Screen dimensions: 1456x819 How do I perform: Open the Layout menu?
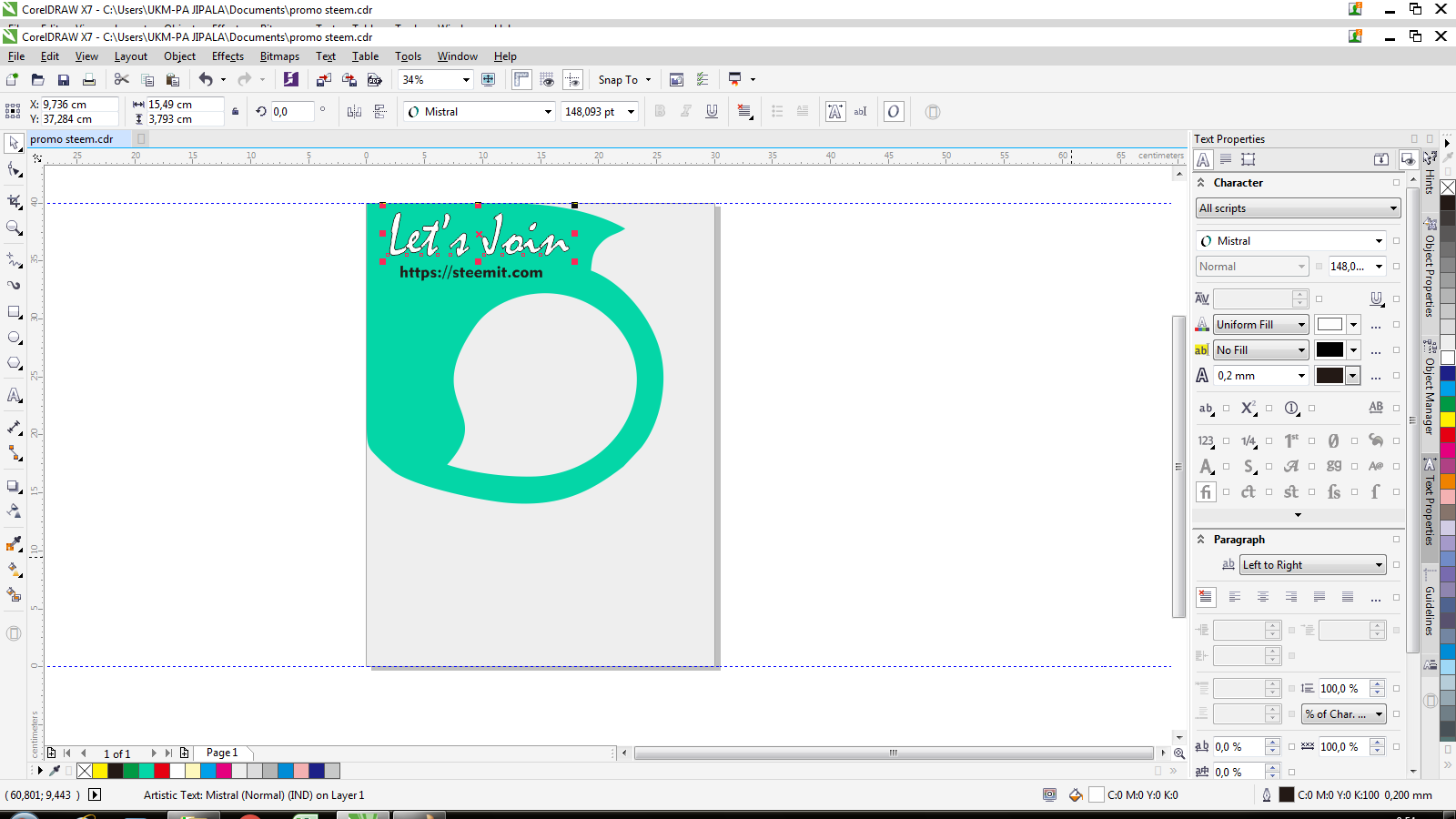(130, 56)
